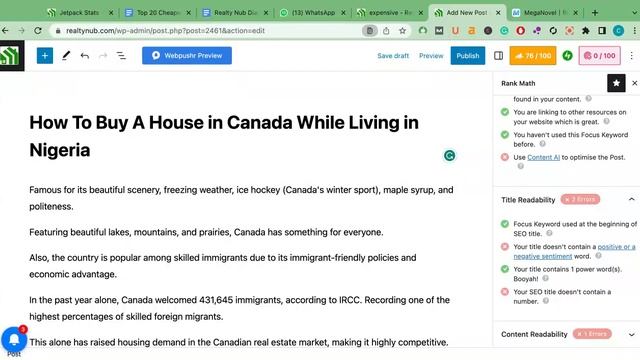
Task: Toggle browser side panel icon
Action: [x=602, y=31]
